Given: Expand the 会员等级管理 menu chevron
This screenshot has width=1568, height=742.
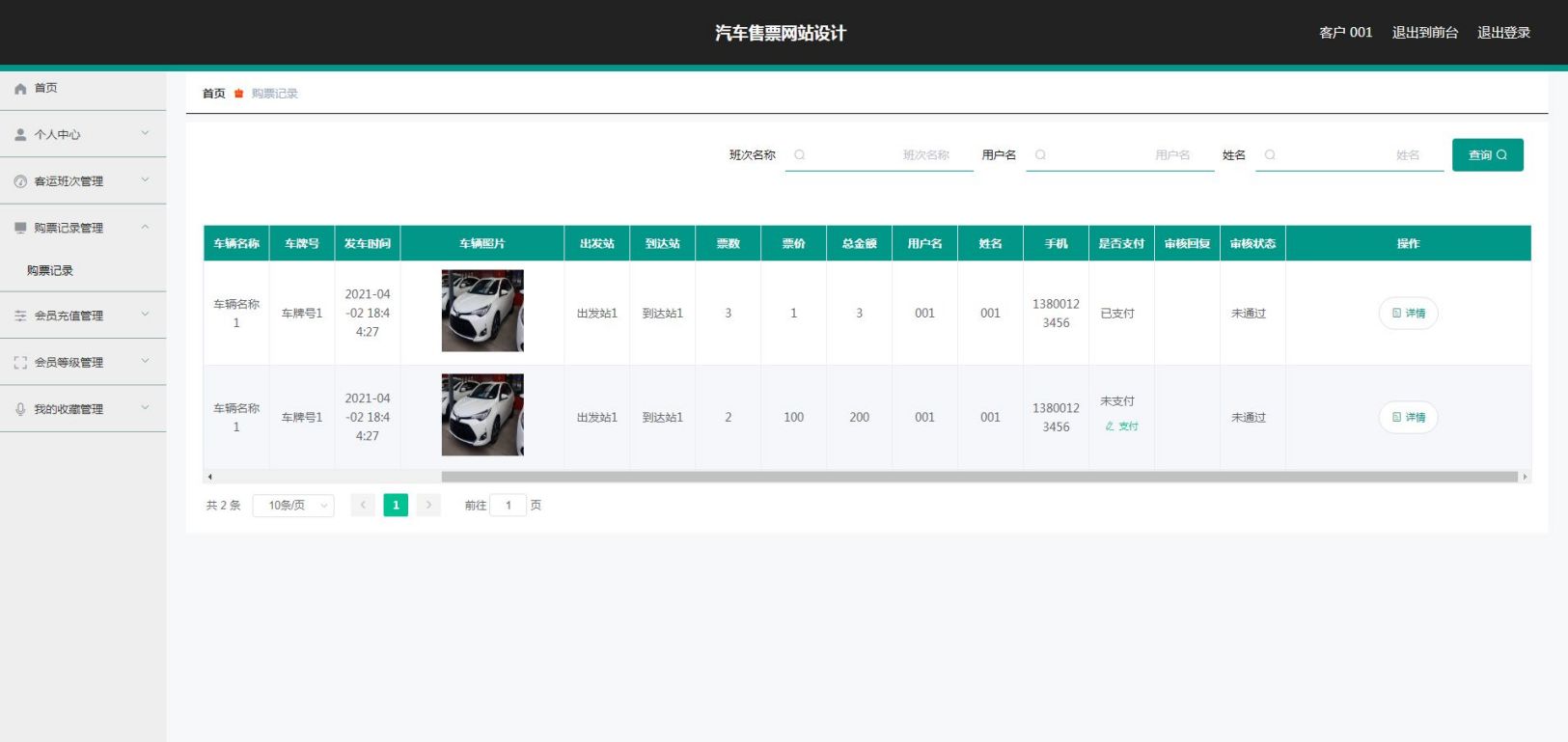Looking at the screenshot, I should (x=145, y=361).
